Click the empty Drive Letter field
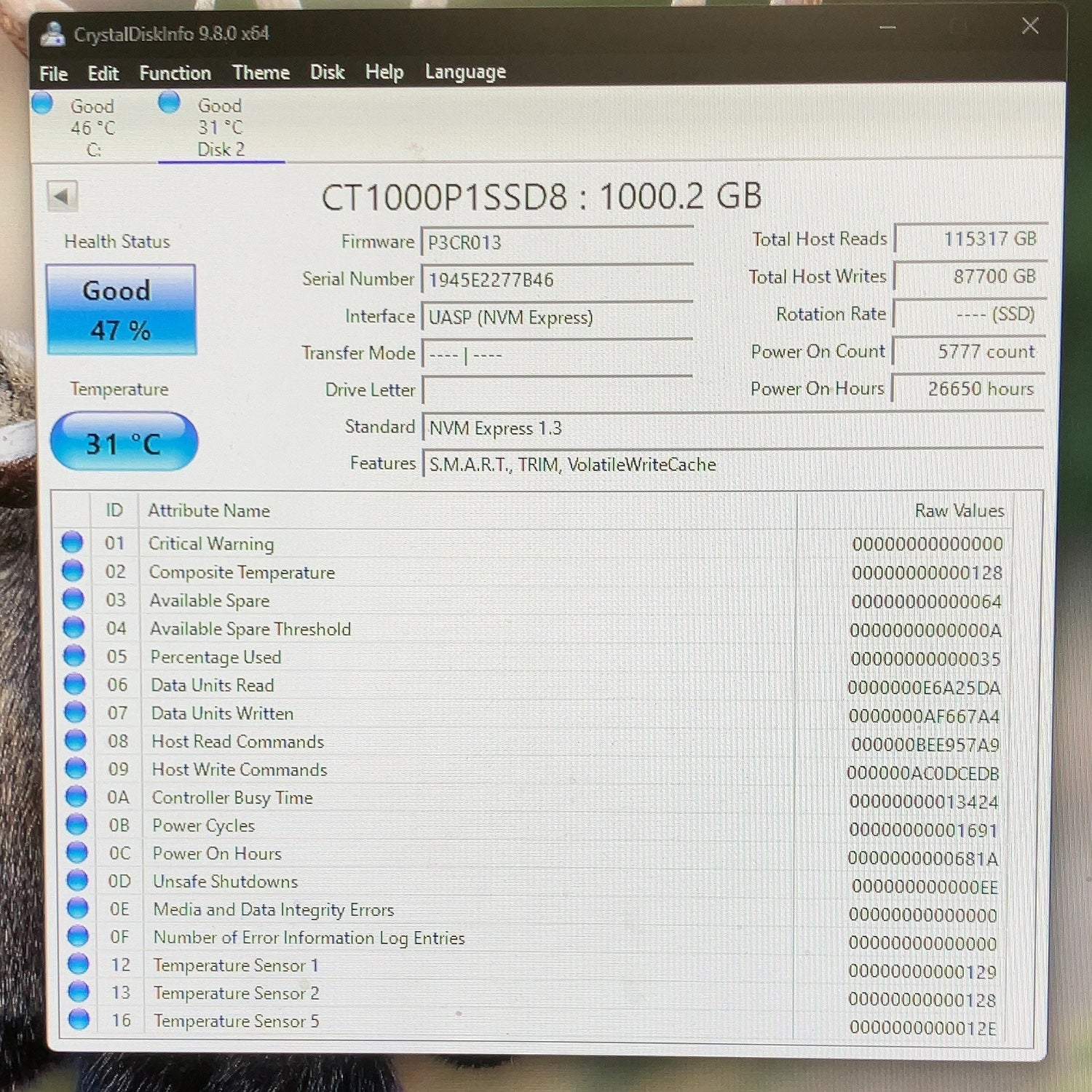This screenshot has width=1092, height=1092. click(x=558, y=391)
